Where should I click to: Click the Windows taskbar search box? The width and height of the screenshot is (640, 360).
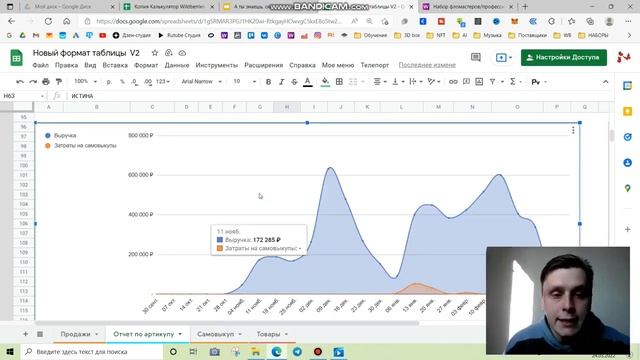(92, 351)
